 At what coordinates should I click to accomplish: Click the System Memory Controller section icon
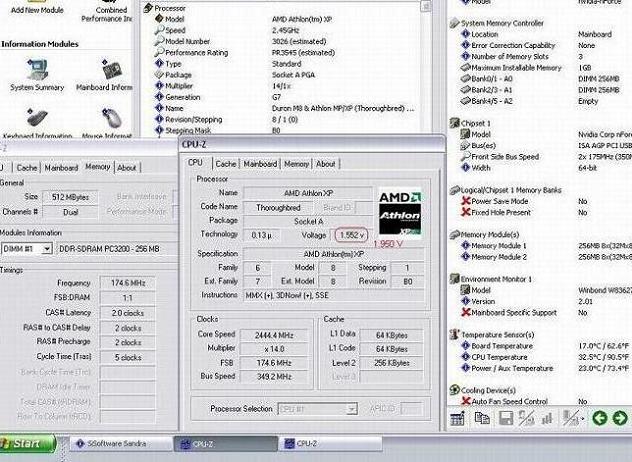coord(454,23)
